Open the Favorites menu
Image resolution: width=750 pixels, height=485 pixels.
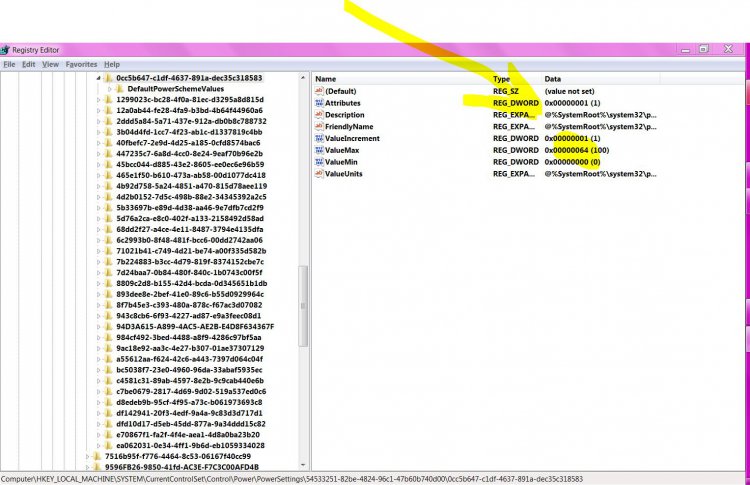coord(81,64)
